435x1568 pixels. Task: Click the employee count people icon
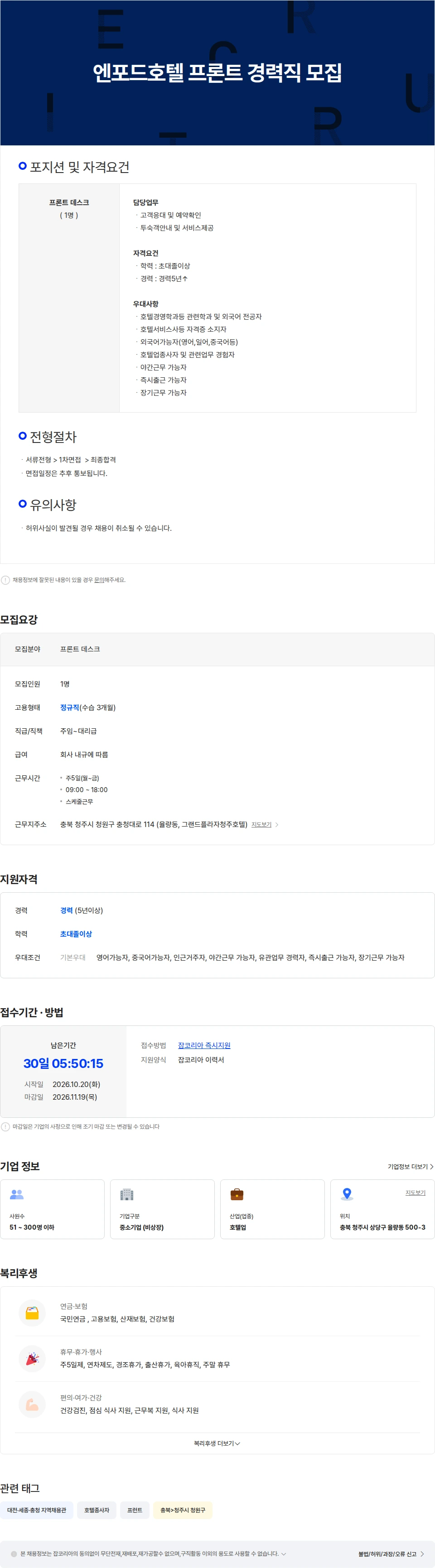(17, 1194)
